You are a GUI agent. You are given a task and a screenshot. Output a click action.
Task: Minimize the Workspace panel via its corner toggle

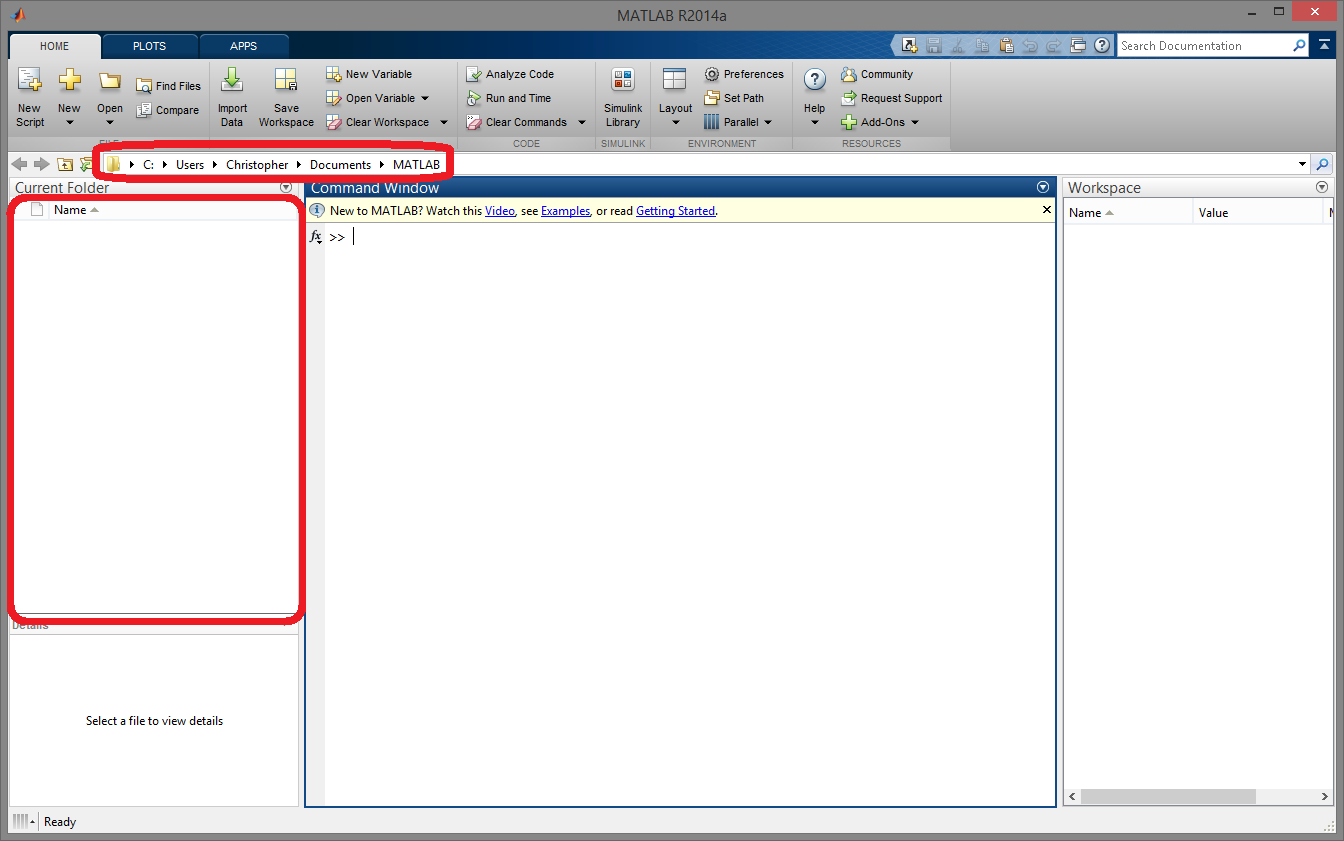pyautogui.click(x=1322, y=185)
